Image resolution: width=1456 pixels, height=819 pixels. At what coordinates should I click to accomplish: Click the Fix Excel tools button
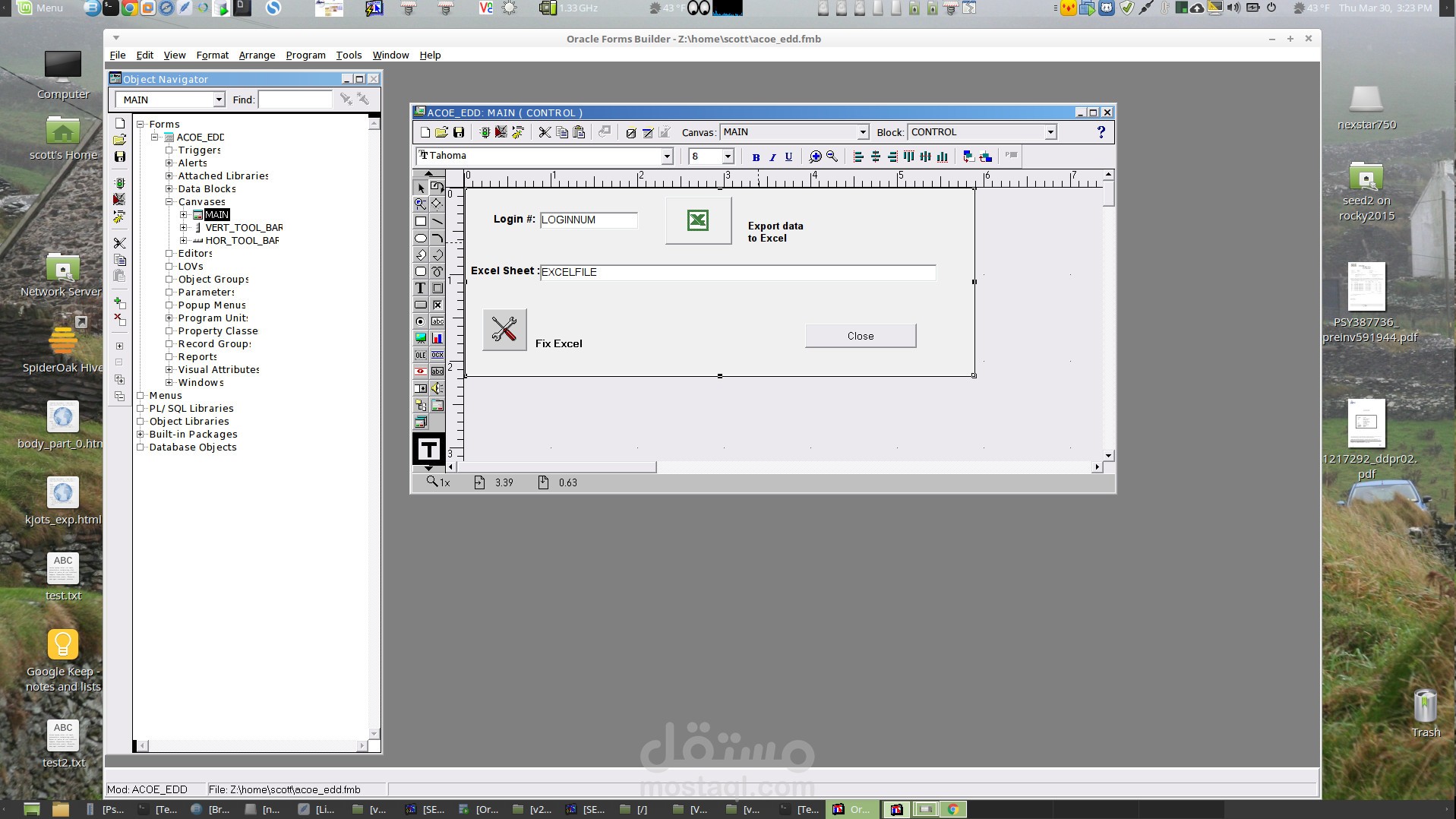point(504,330)
